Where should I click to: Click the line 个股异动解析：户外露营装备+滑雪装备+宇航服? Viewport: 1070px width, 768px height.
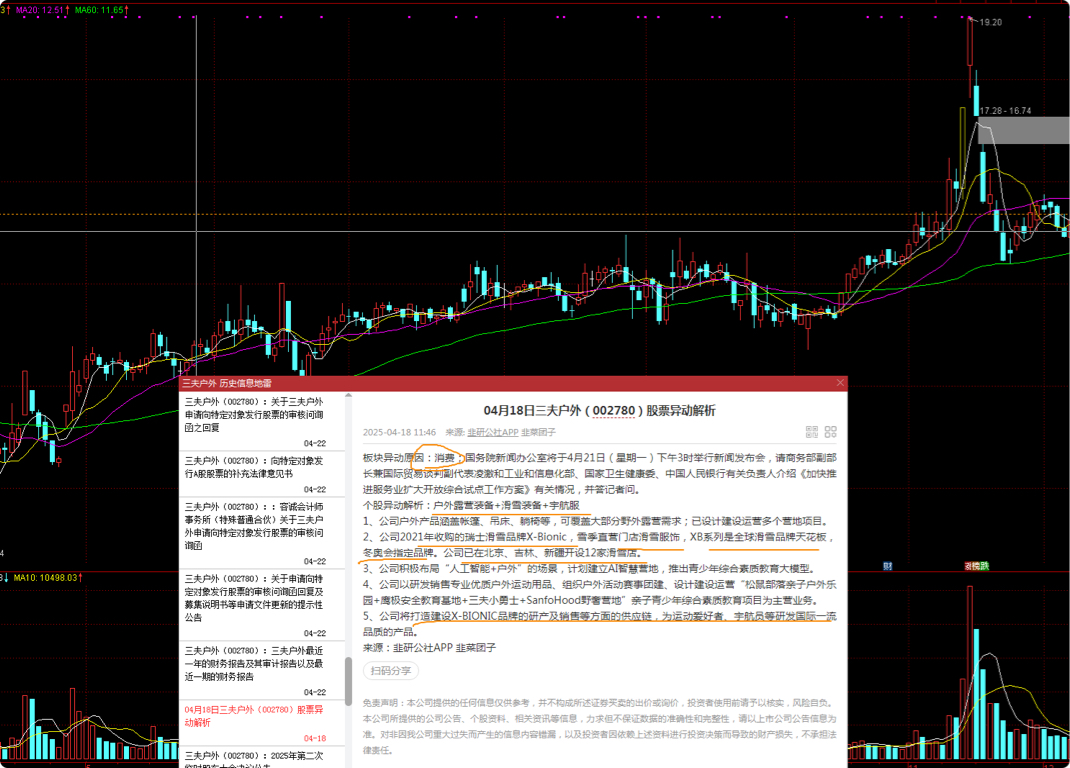[471, 505]
